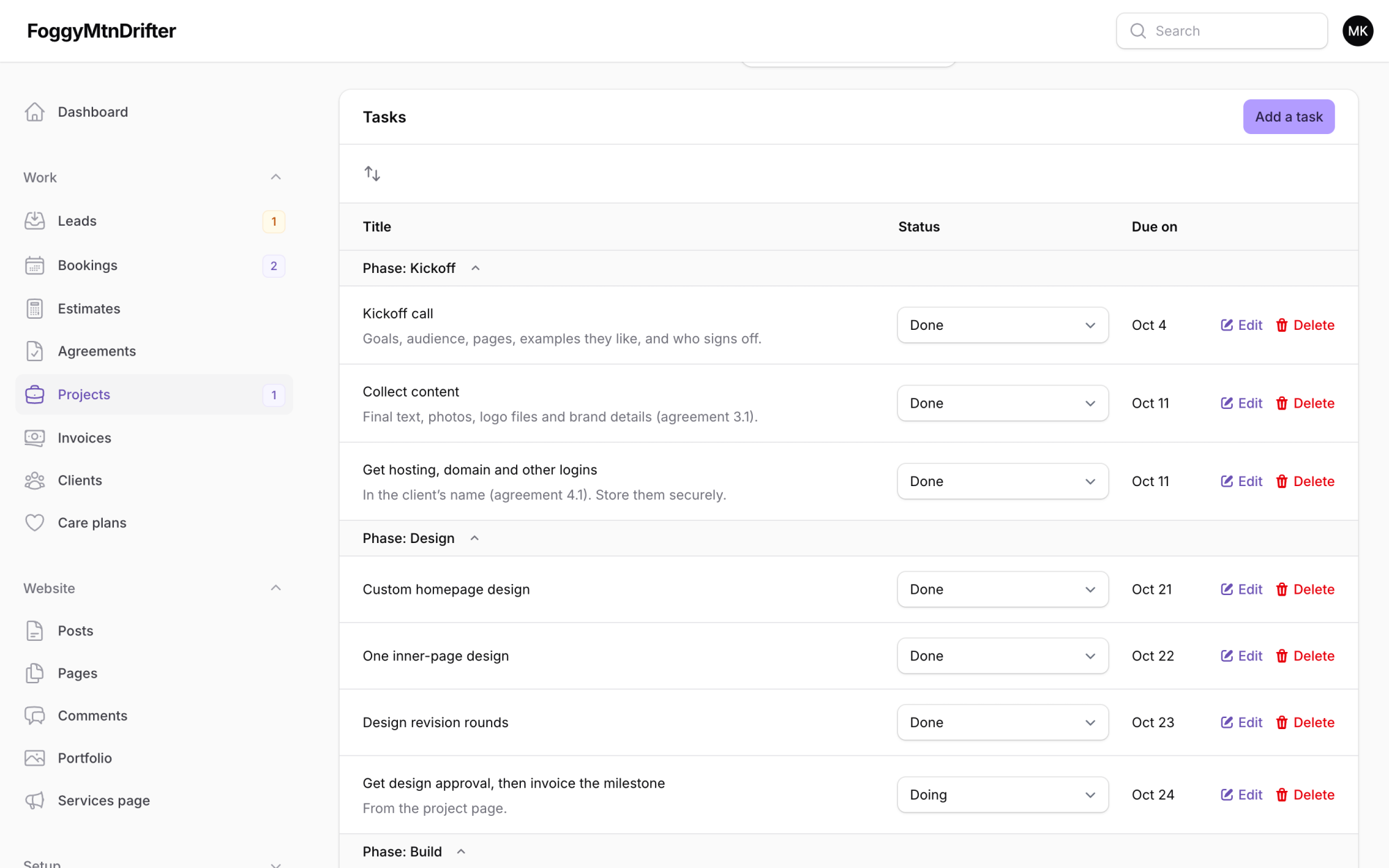
Task: Click into the Search input field
Action: click(1222, 31)
